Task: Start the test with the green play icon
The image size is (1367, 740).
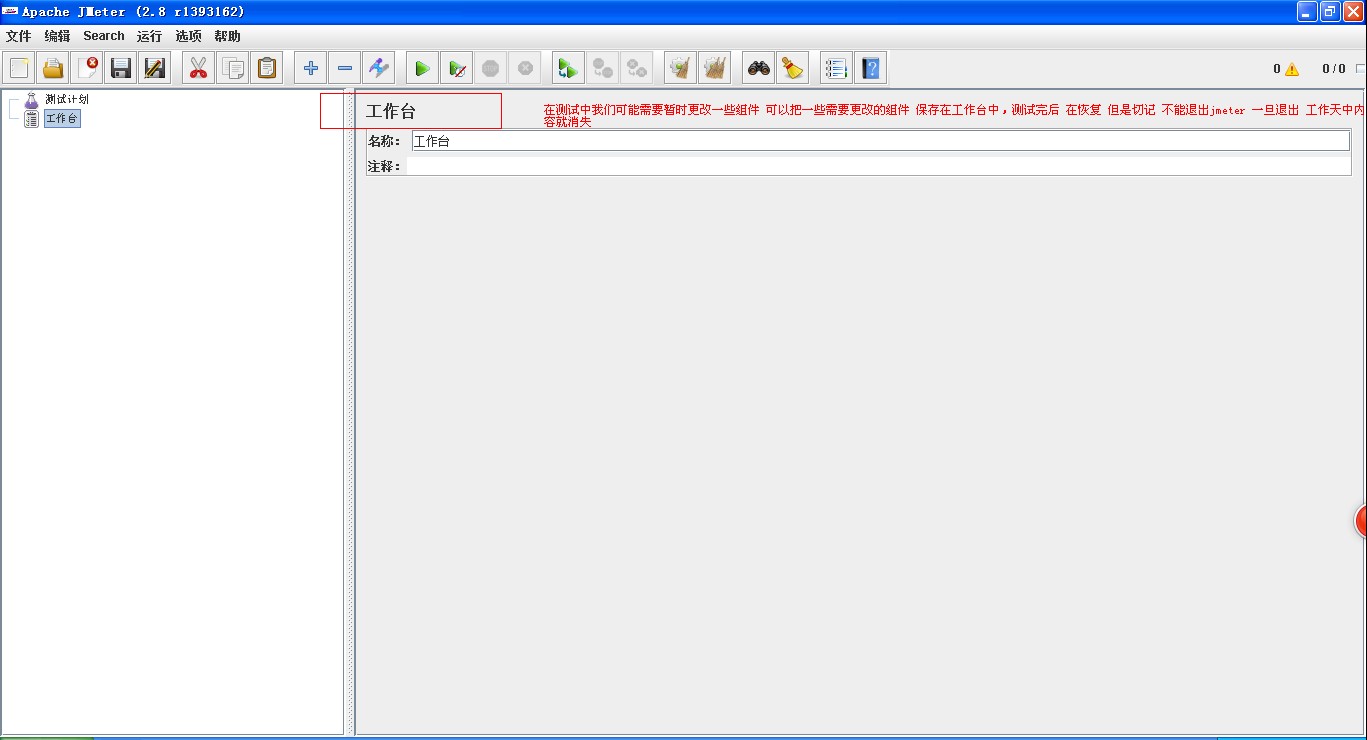Action: pyautogui.click(x=422, y=68)
